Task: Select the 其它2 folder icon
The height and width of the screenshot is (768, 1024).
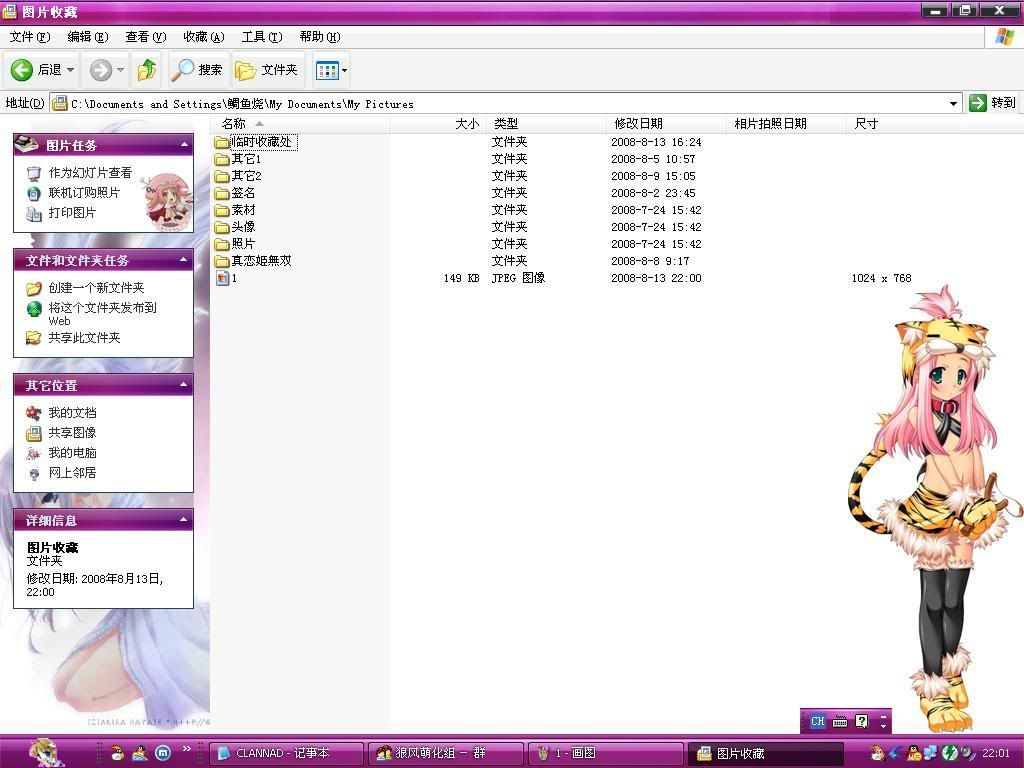Action: tap(222, 176)
